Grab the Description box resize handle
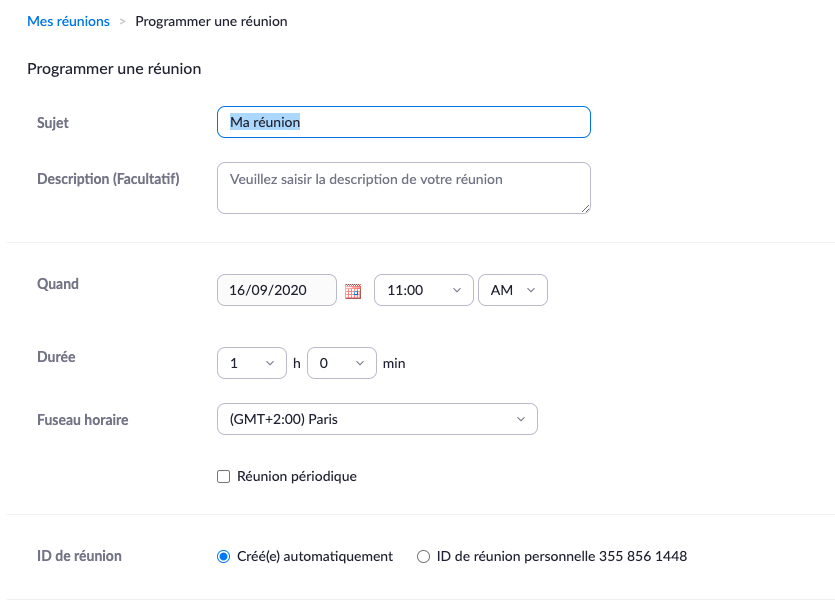The image size is (835, 616). [585, 209]
